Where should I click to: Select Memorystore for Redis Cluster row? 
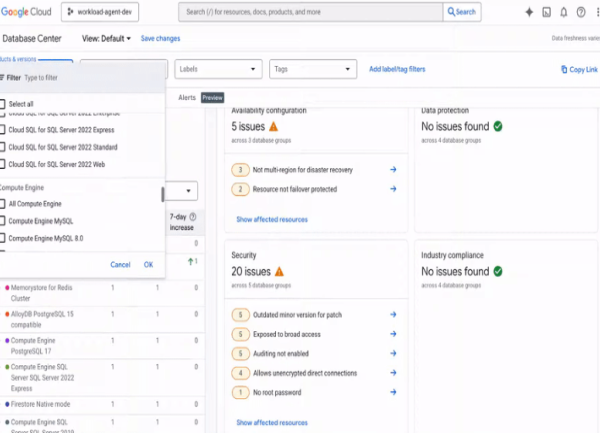(x=102, y=293)
